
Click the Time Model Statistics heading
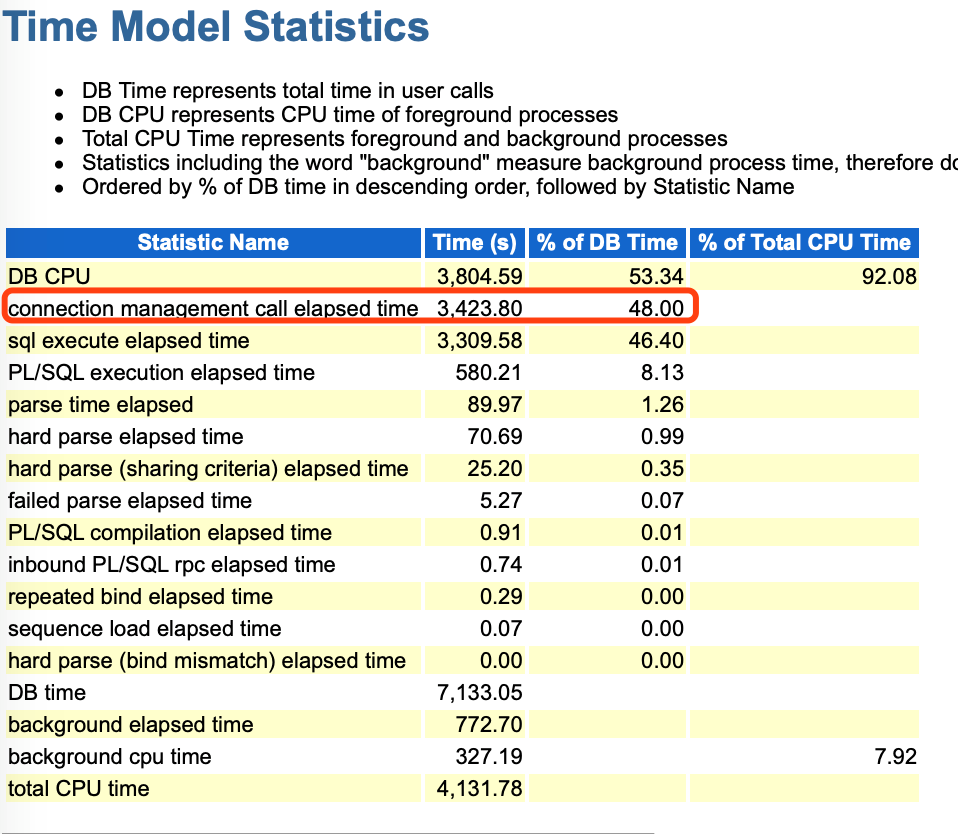(x=216, y=27)
